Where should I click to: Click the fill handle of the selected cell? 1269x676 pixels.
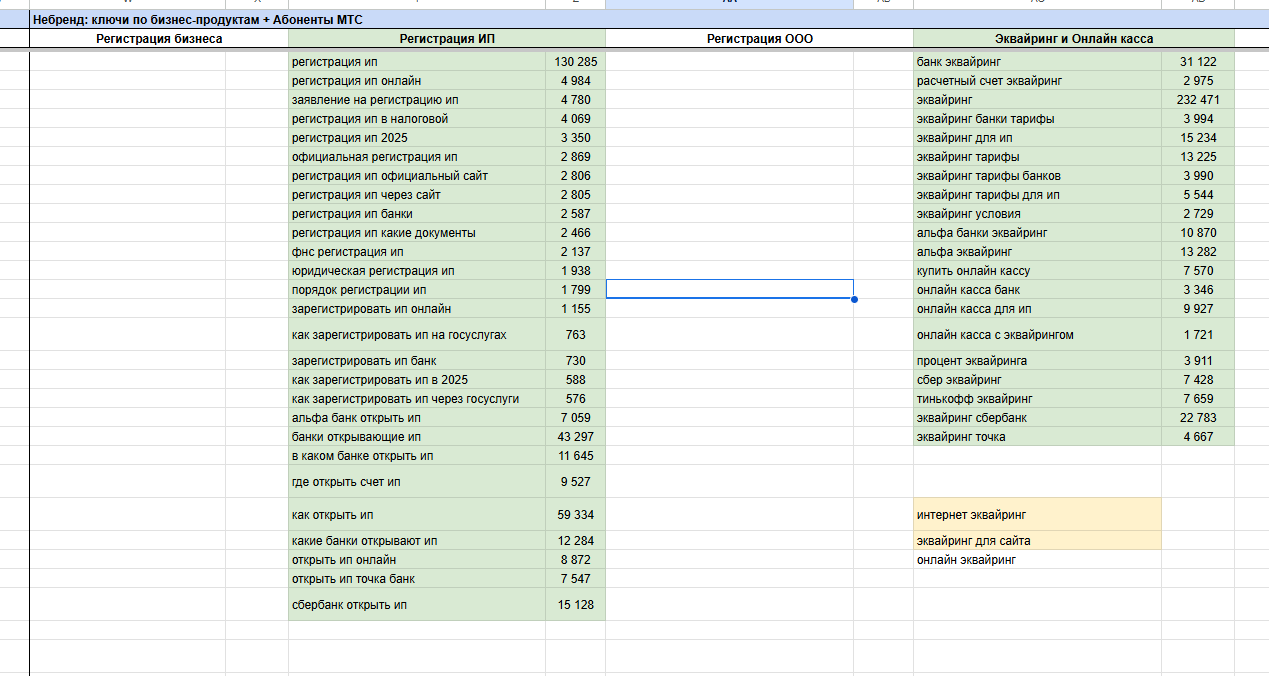pos(854,299)
